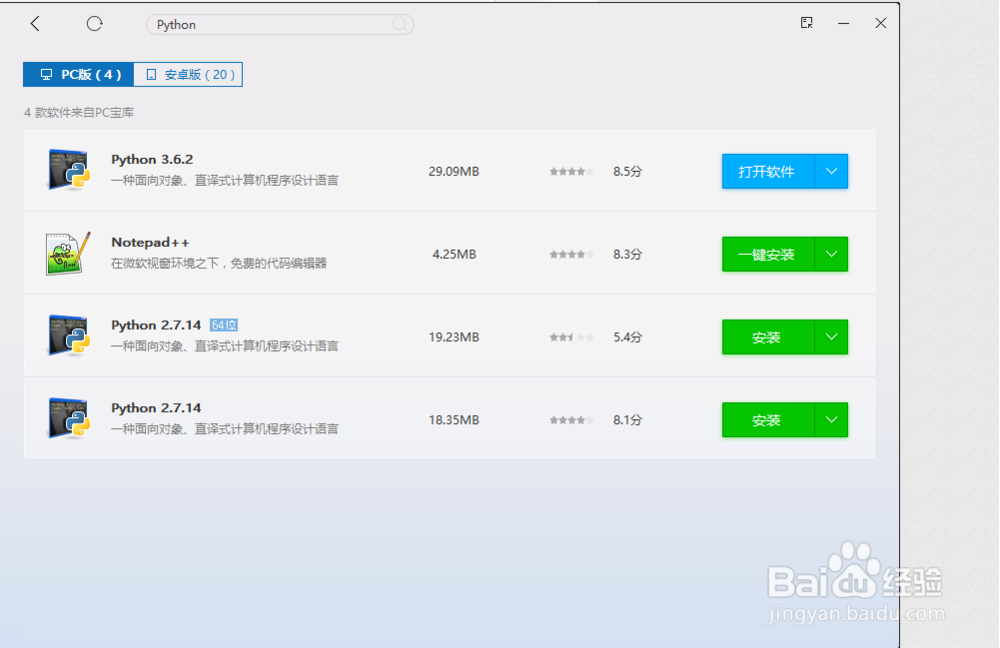Expand dropdown next to 一键安装 button
The width and height of the screenshot is (1000, 648).
click(832, 254)
